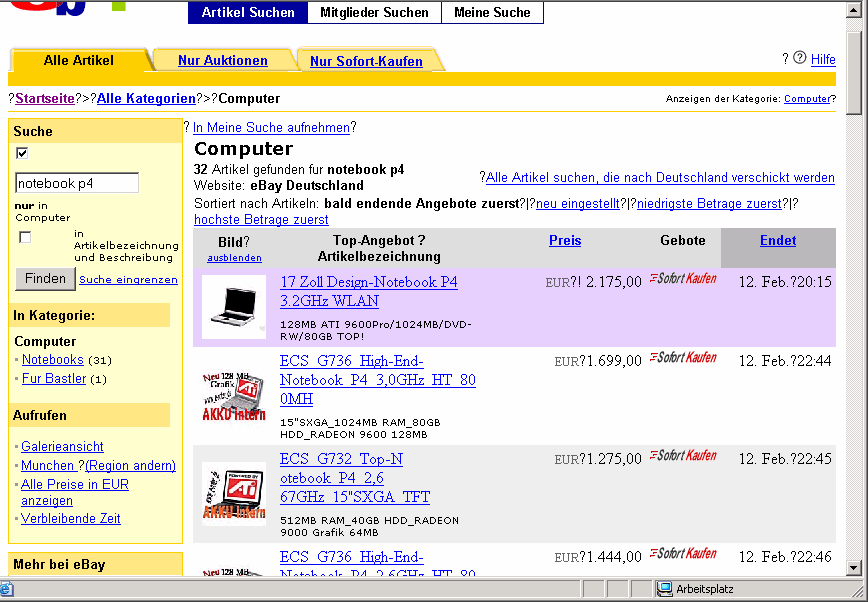
Task: Click the Preis column header
Action: (565, 240)
